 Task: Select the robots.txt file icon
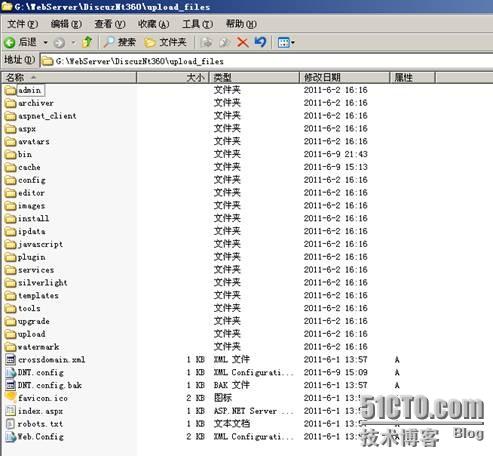(11, 424)
